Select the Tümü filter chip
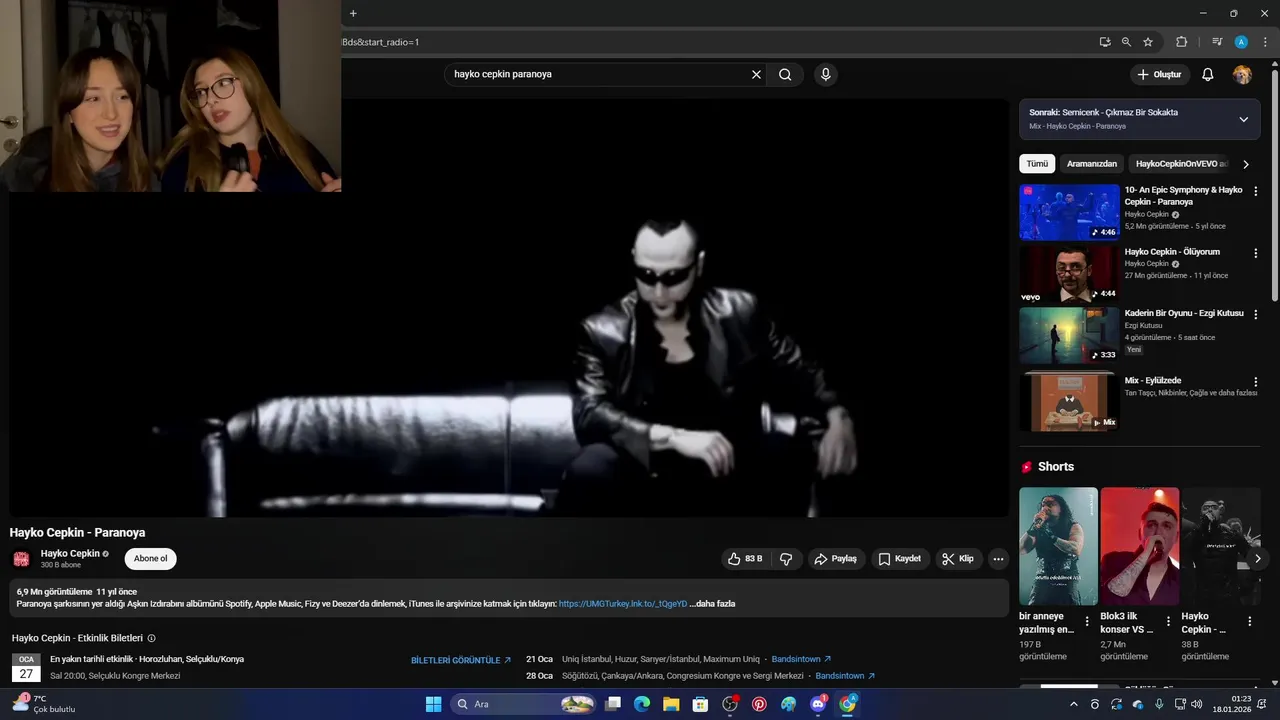1280x720 pixels. pos(1037,164)
